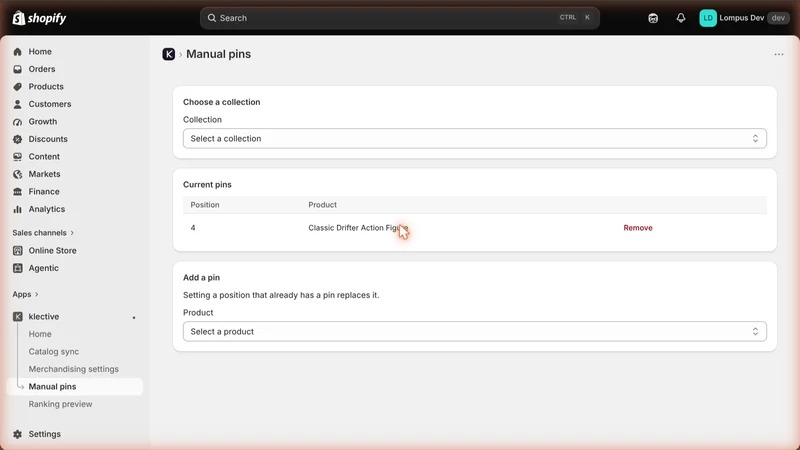Open klective Home subpage
Image resolution: width=800 pixels, height=450 pixels.
coord(40,334)
